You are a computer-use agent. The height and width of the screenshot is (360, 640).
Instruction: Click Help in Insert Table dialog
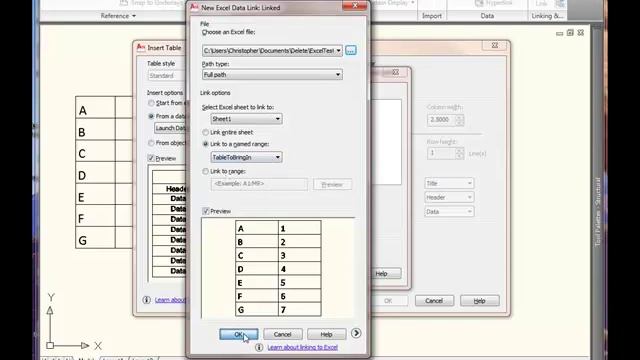[x=480, y=301]
